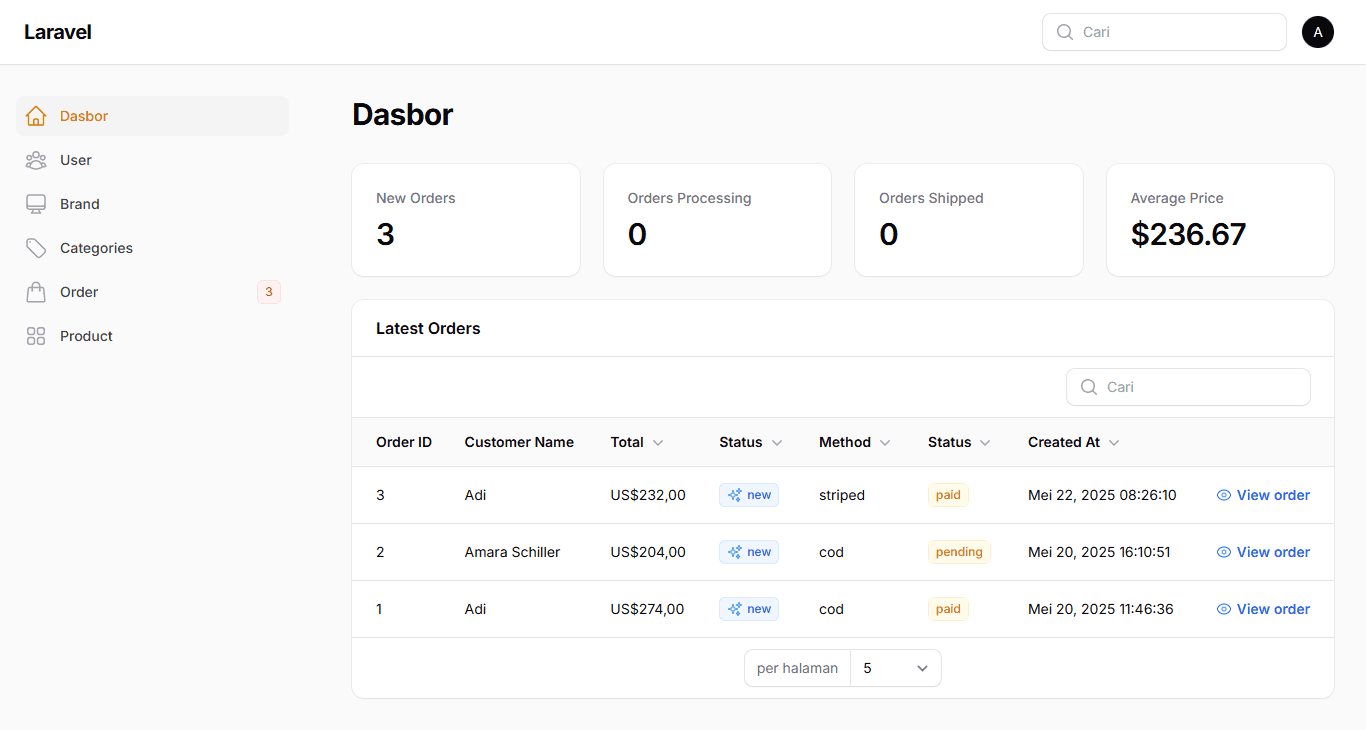The width and height of the screenshot is (1366, 730).
Task: Click paid badge in order 1 row
Action: click(x=948, y=609)
